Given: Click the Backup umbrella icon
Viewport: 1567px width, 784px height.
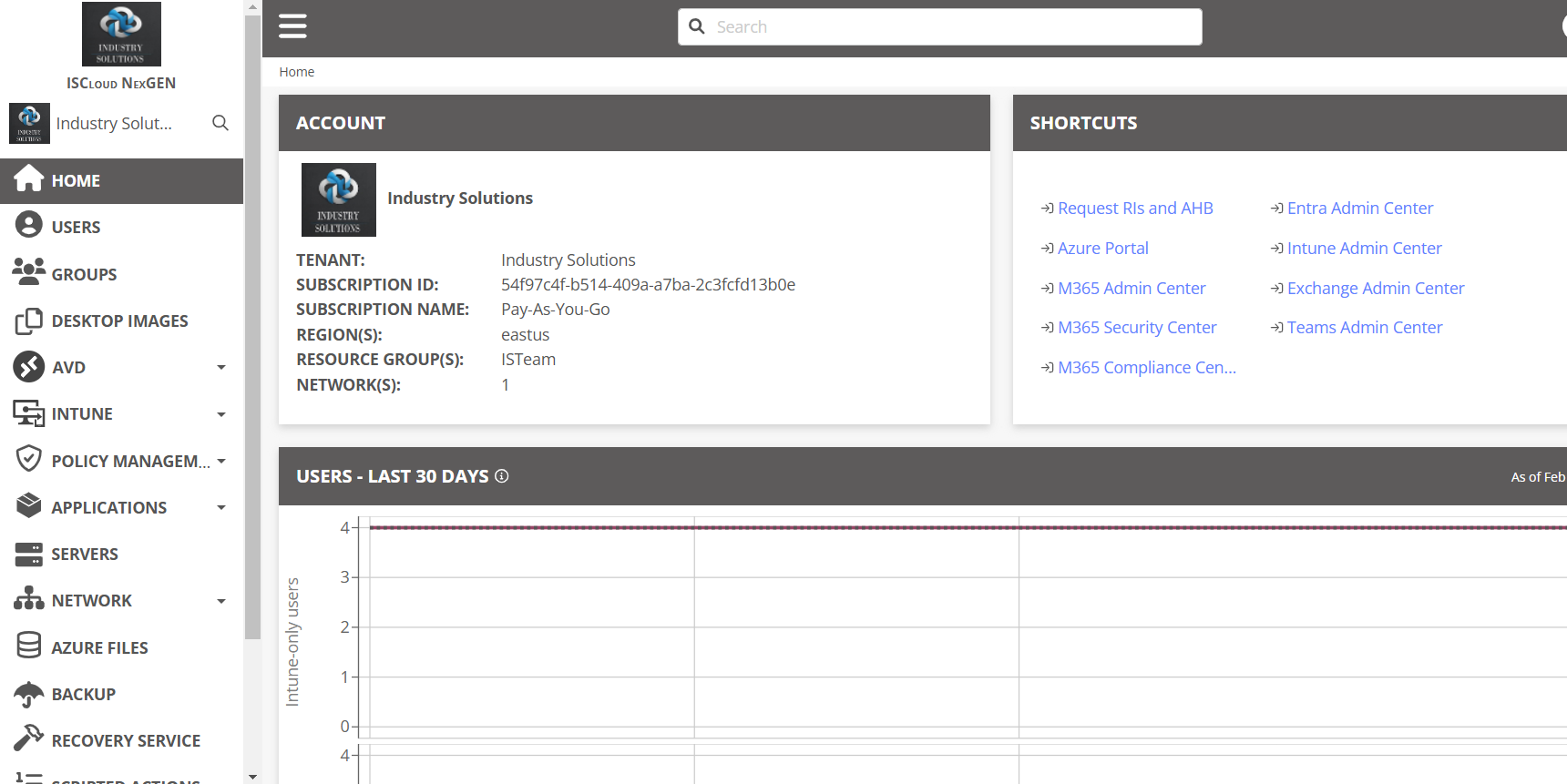Looking at the screenshot, I should point(28,694).
